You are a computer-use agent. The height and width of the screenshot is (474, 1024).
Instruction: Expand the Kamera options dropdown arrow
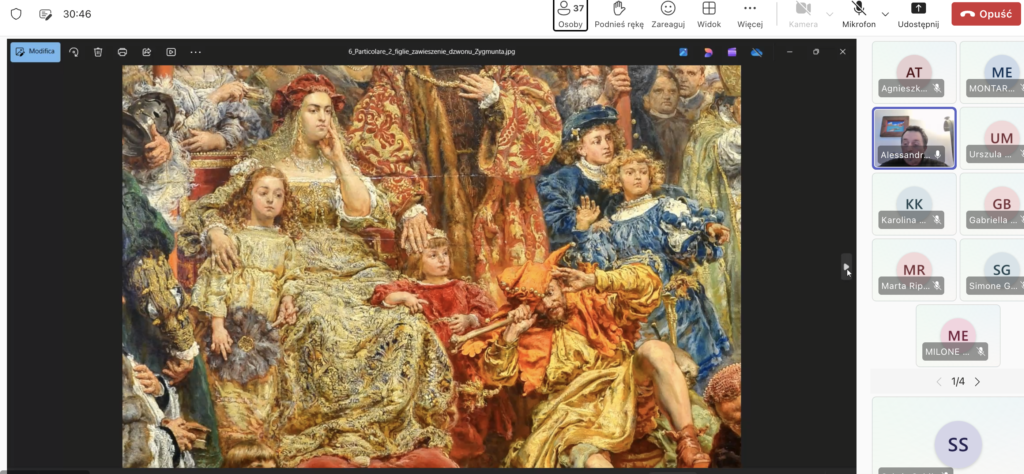(829, 14)
